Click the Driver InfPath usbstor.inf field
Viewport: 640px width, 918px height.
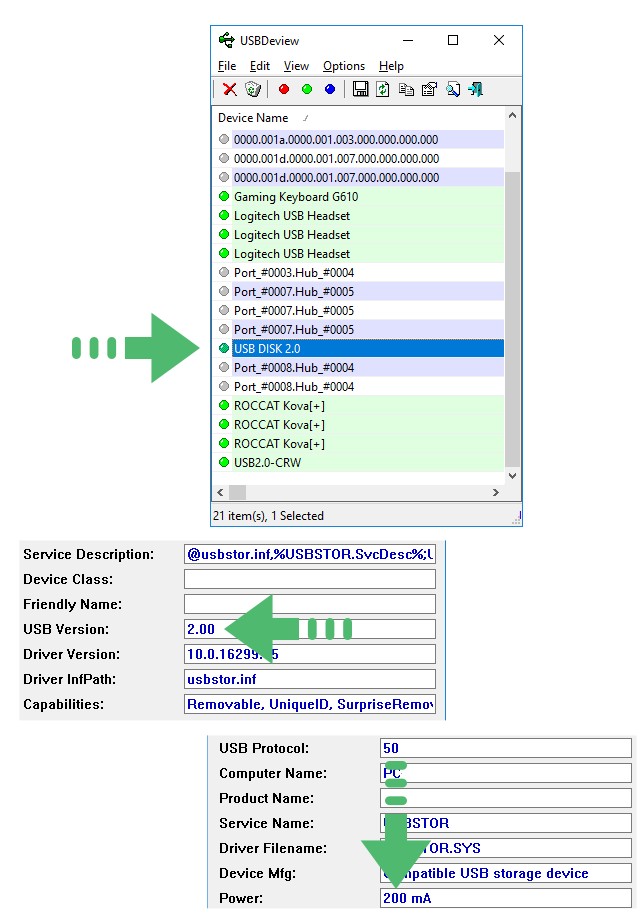pyautogui.click(x=310, y=679)
